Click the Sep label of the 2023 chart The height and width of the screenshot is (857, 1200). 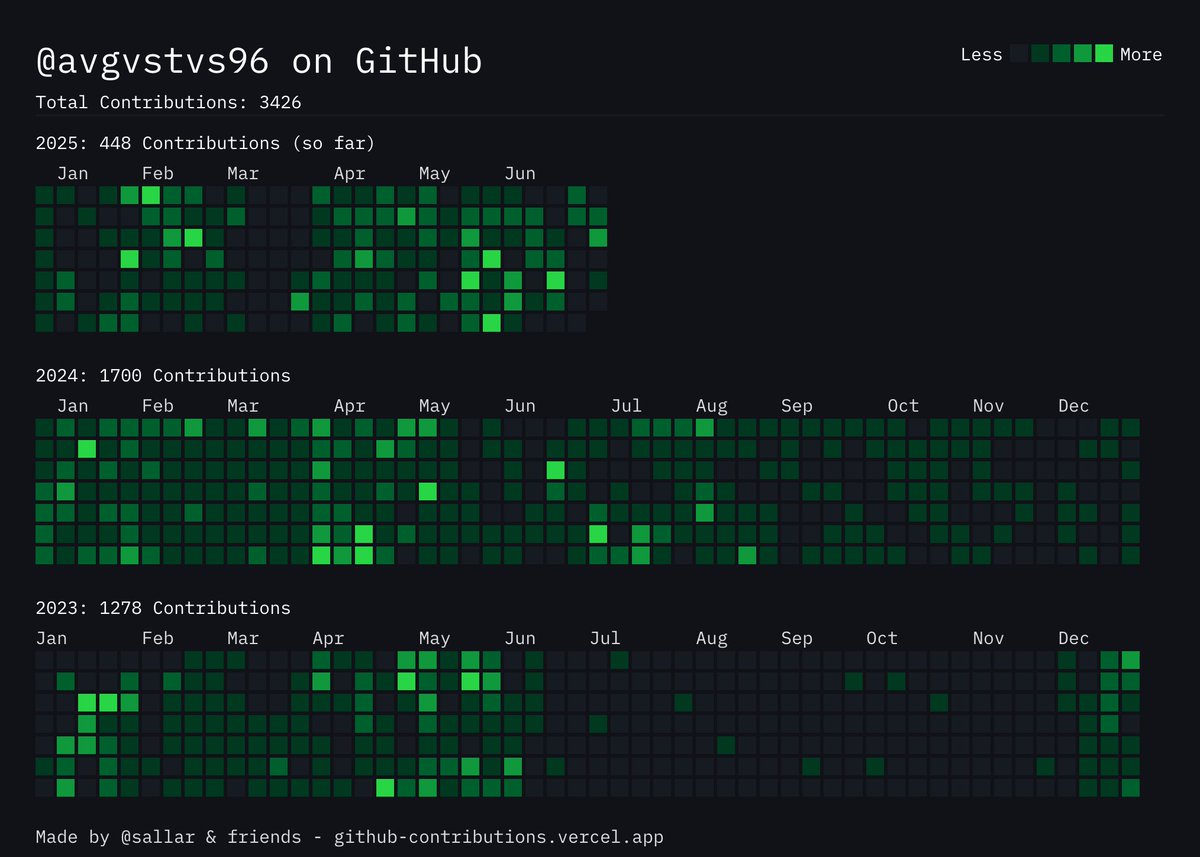(x=797, y=638)
